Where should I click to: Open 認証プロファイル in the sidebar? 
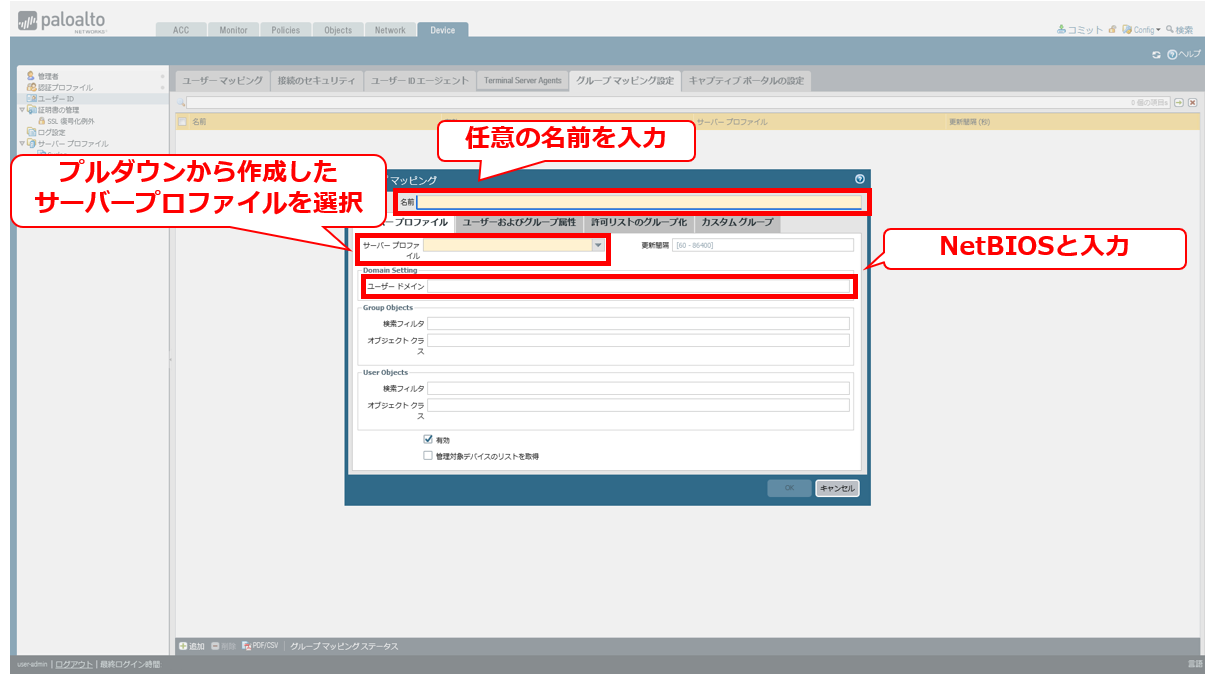31,87
